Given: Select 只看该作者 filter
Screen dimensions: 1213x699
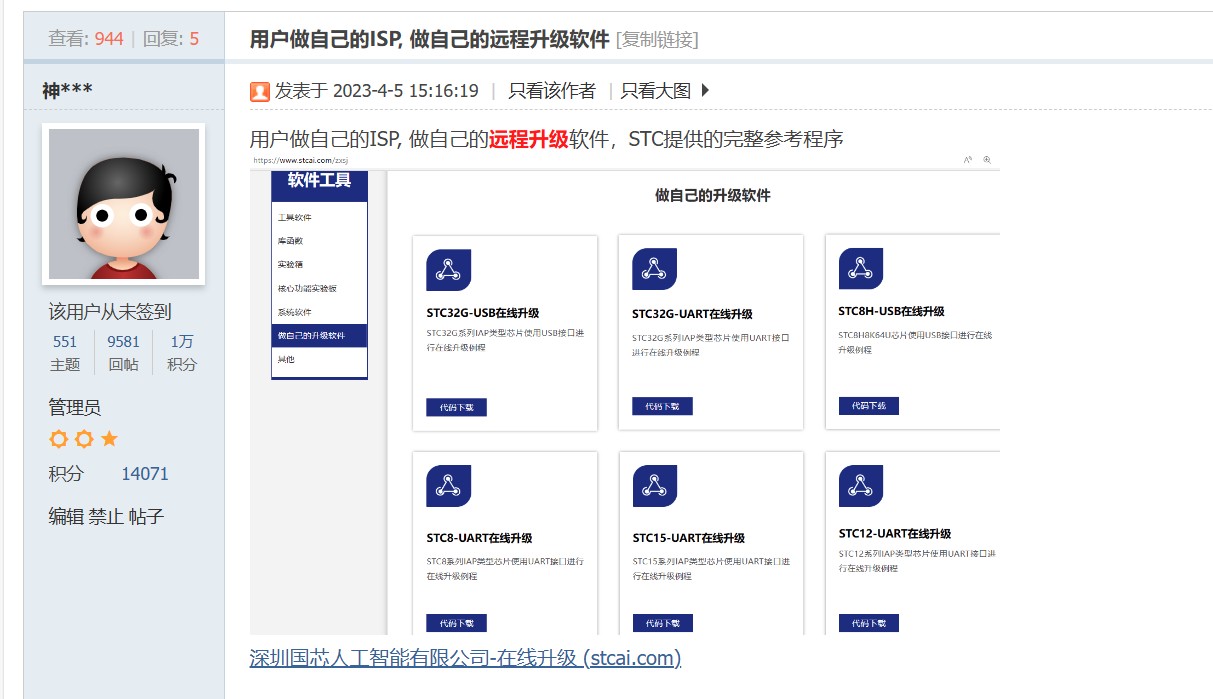Looking at the screenshot, I should pyautogui.click(x=552, y=91).
